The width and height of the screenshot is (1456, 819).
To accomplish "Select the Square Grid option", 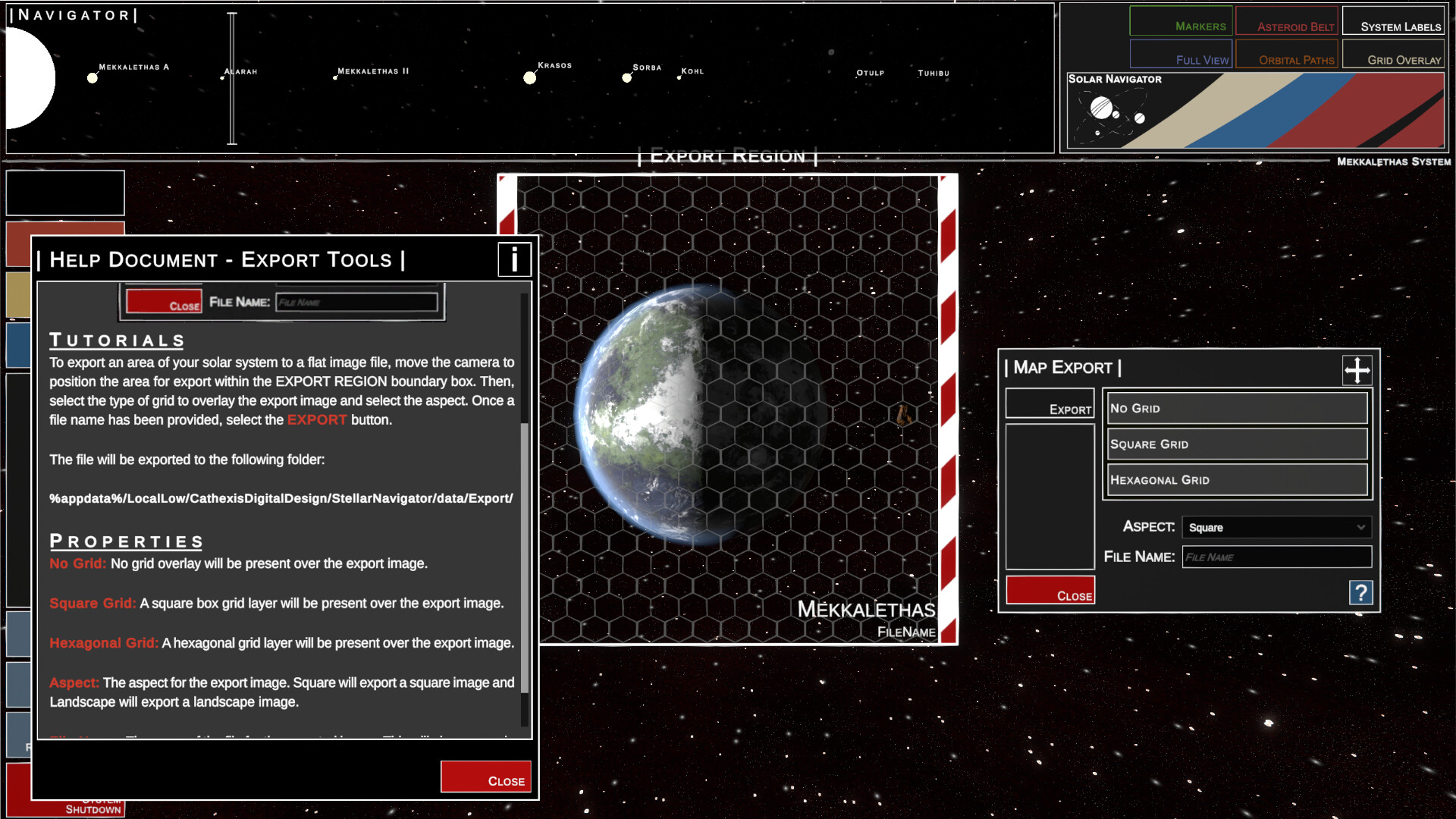I will click(1235, 444).
